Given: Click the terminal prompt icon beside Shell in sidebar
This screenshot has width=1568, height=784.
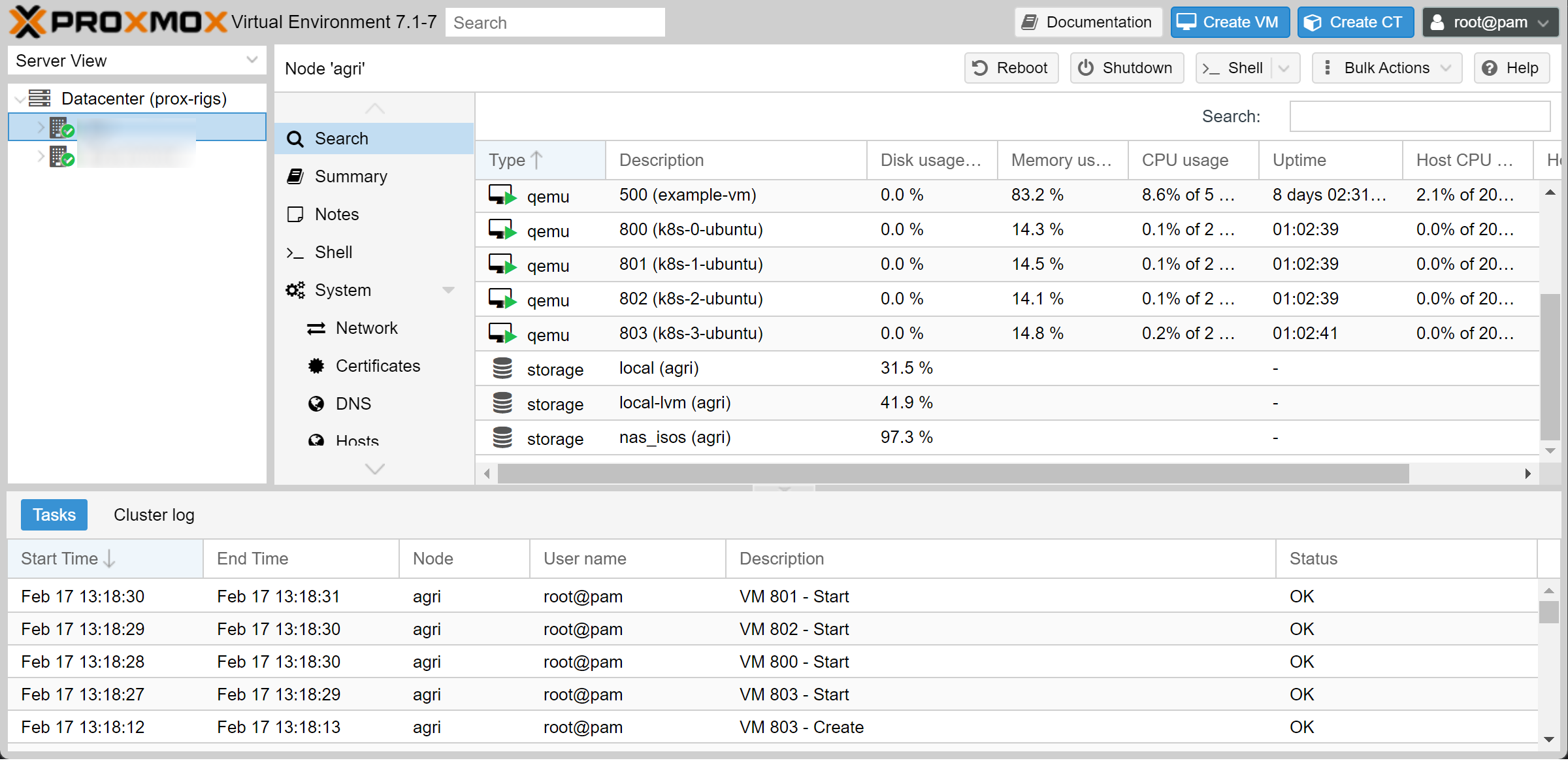Looking at the screenshot, I should [295, 253].
